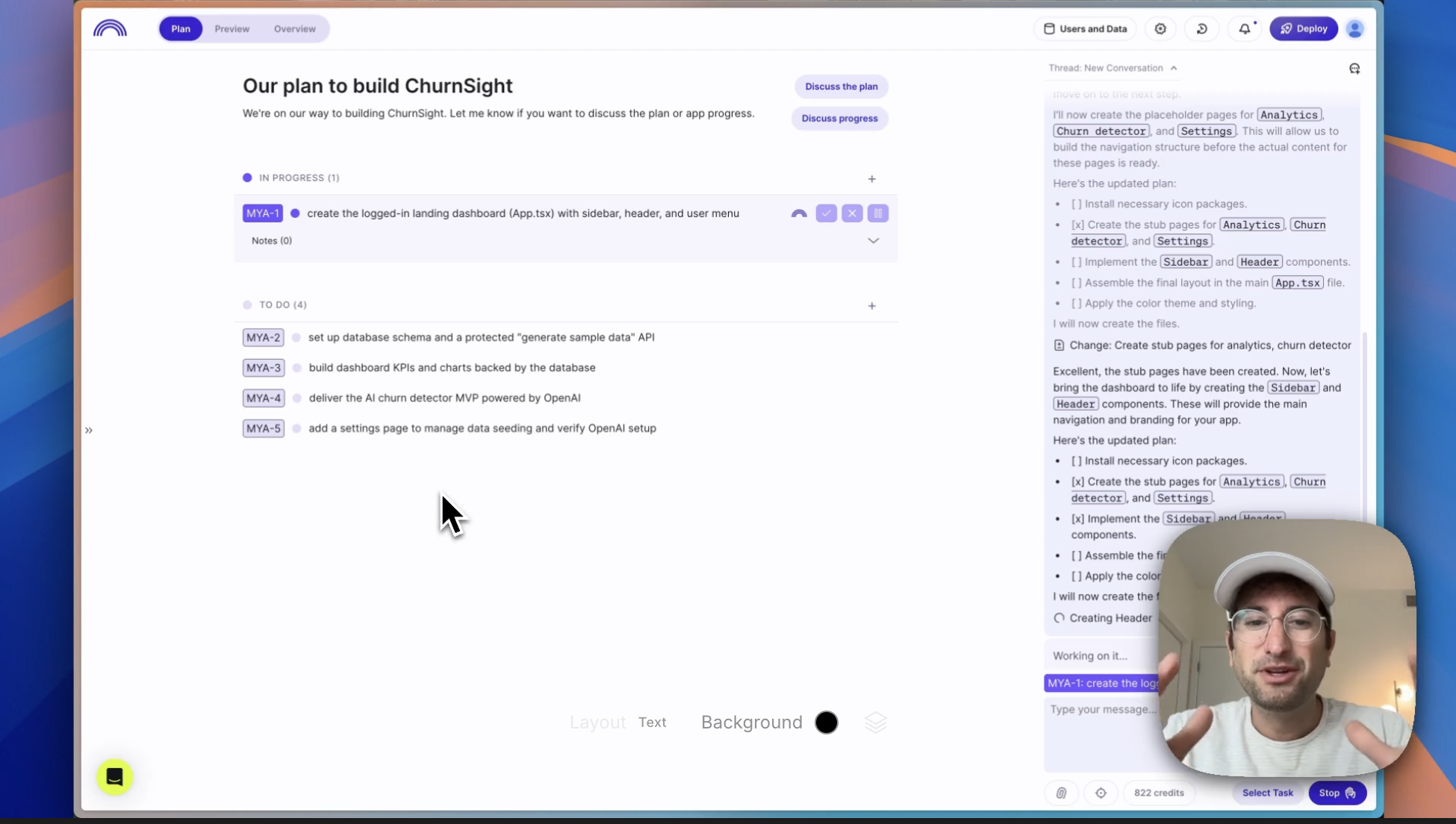Image resolution: width=1456 pixels, height=824 pixels.
Task: Click the target locator icon near credits
Action: point(1101,793)
